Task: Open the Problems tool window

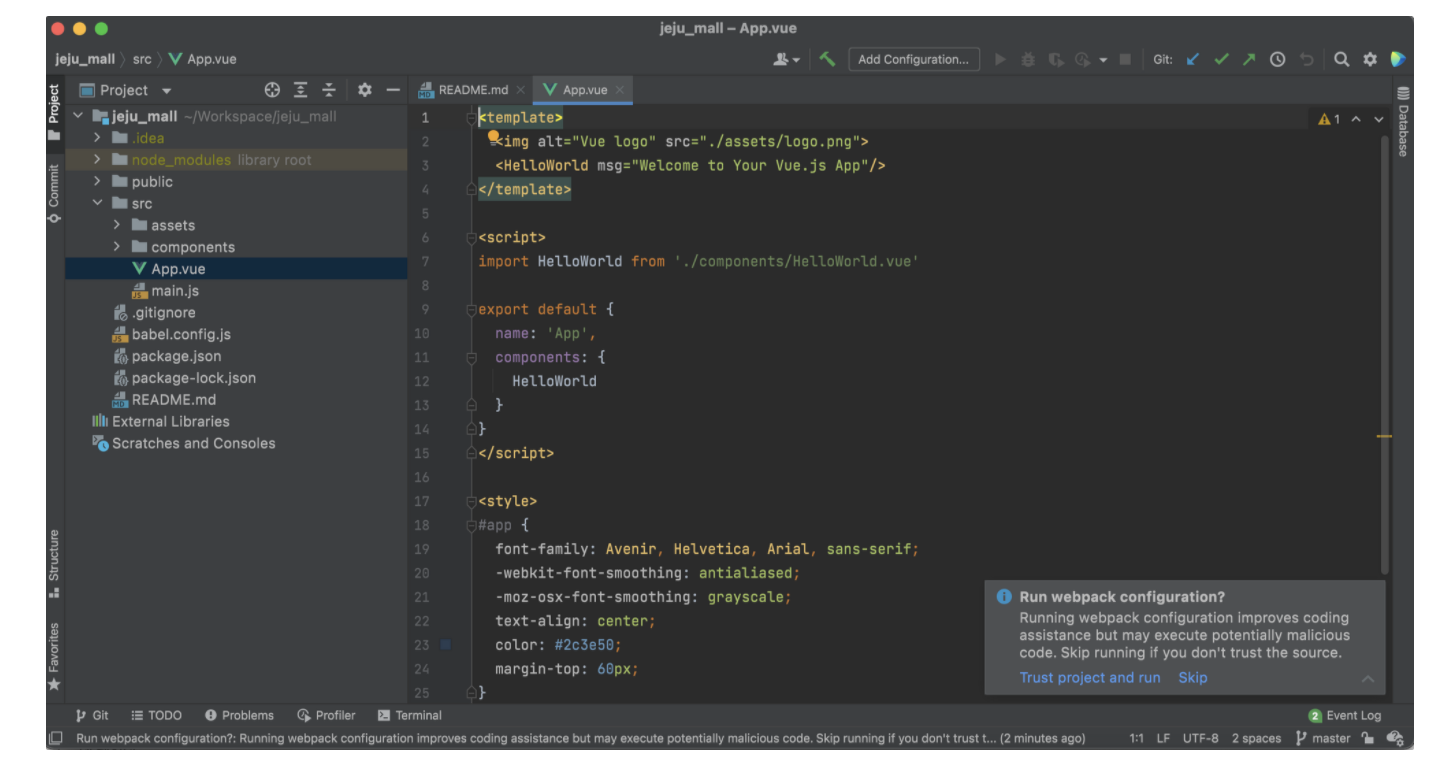Action: pyautogui.click(x=239, y=715)
